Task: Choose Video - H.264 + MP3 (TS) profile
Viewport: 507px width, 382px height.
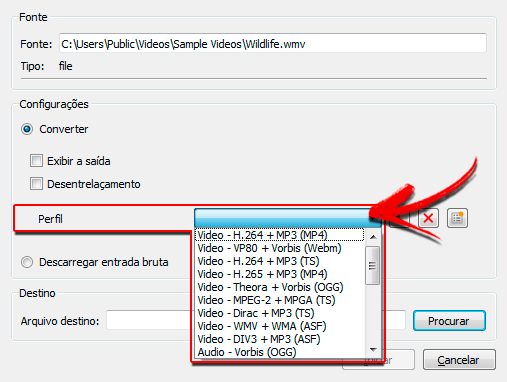Action: click(x=280, y=261)
